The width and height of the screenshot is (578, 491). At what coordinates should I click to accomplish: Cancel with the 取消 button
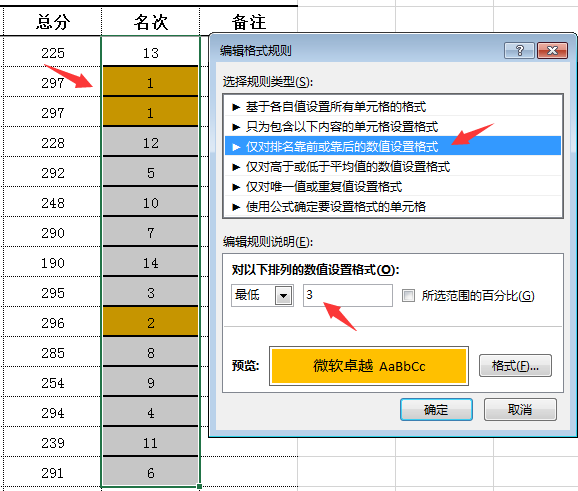point(520,409)
